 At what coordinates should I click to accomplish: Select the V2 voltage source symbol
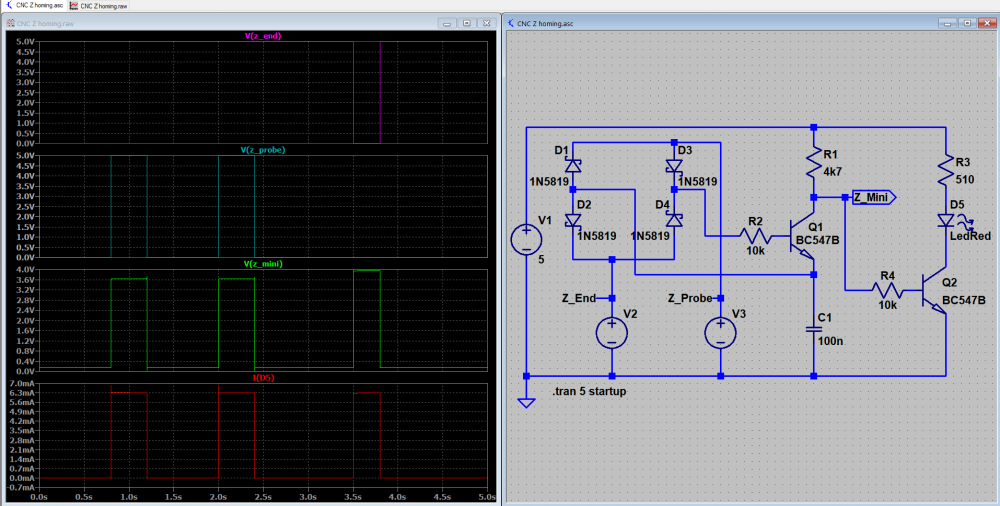(x=612, y=333)
